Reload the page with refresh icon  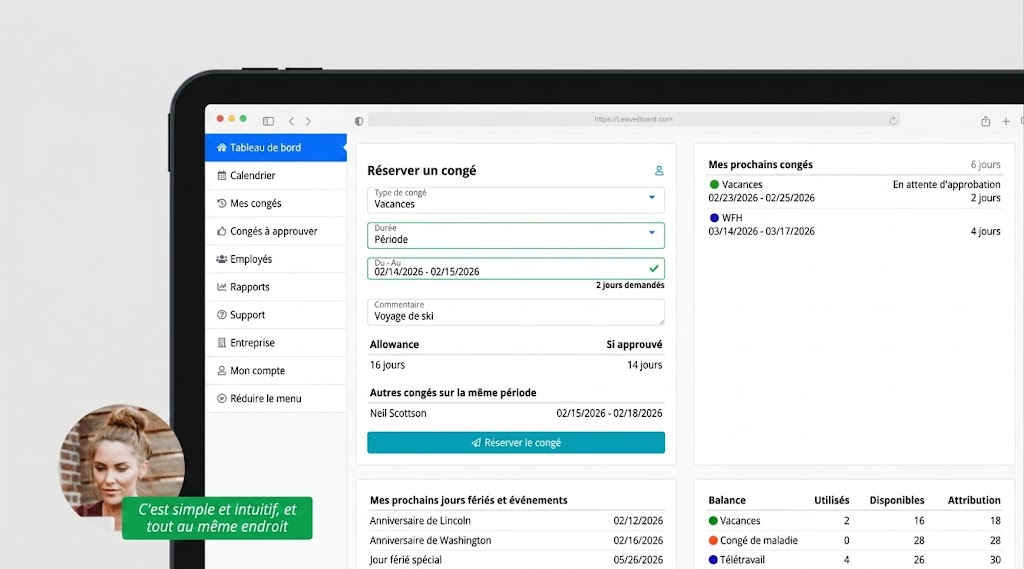893,120
